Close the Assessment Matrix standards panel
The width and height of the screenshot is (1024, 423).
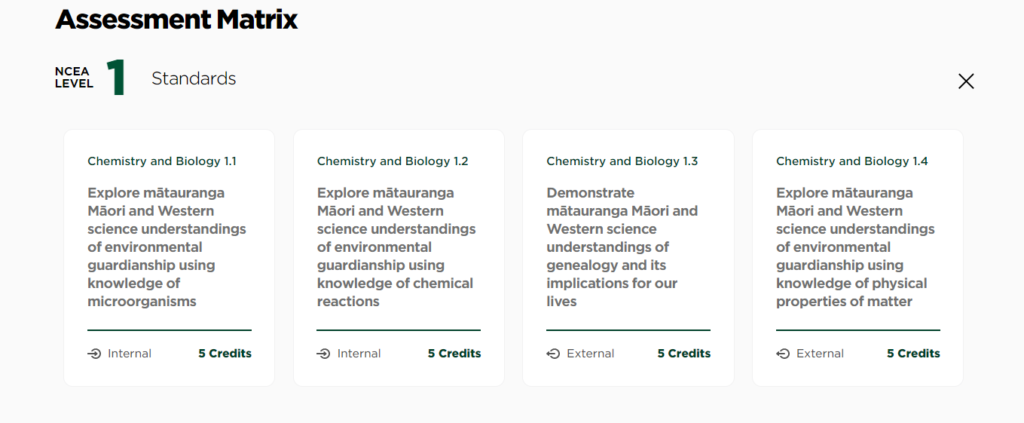click(965, 81)
